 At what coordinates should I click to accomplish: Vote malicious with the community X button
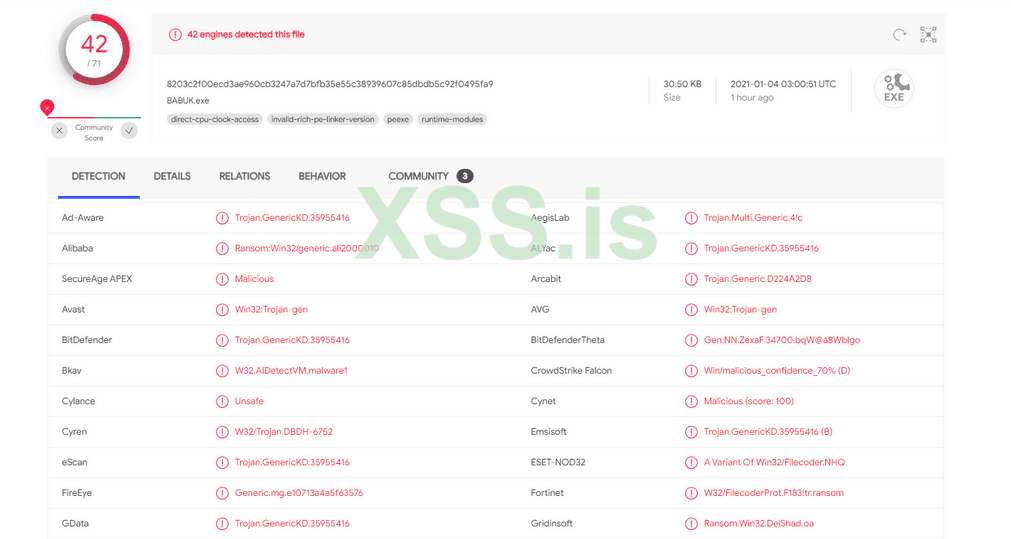coord(59,131)
